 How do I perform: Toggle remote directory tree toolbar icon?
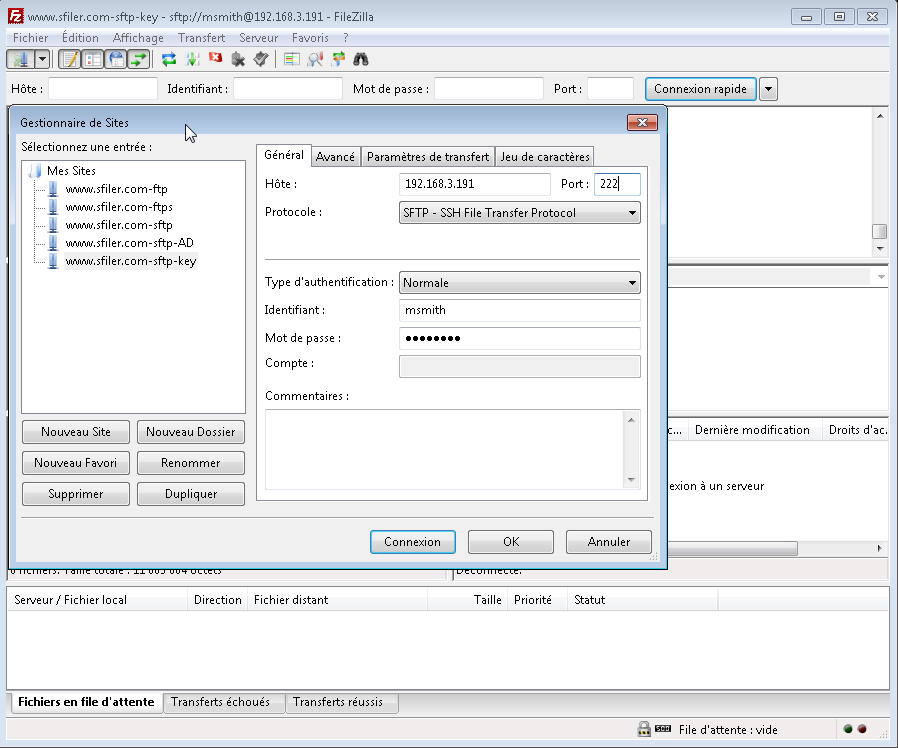click(116, 59)
